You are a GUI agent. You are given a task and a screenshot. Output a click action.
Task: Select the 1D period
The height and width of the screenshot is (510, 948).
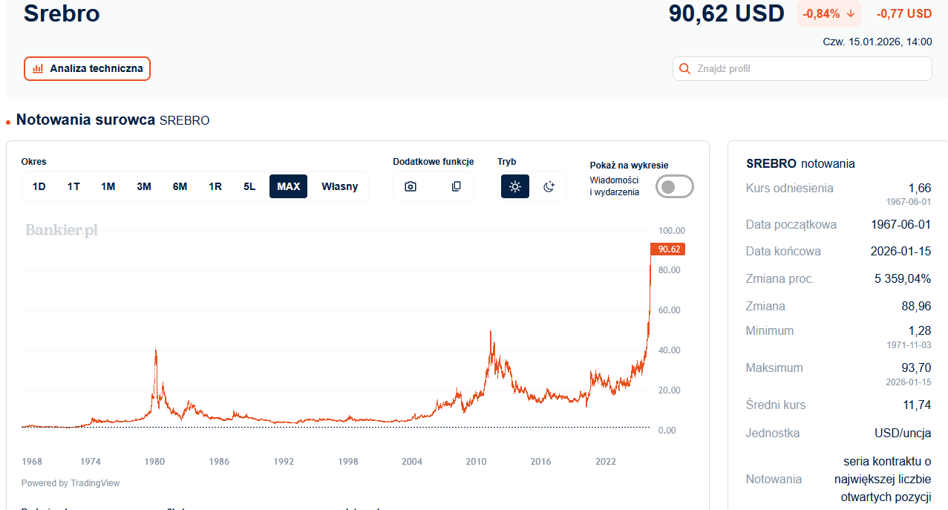39,186
